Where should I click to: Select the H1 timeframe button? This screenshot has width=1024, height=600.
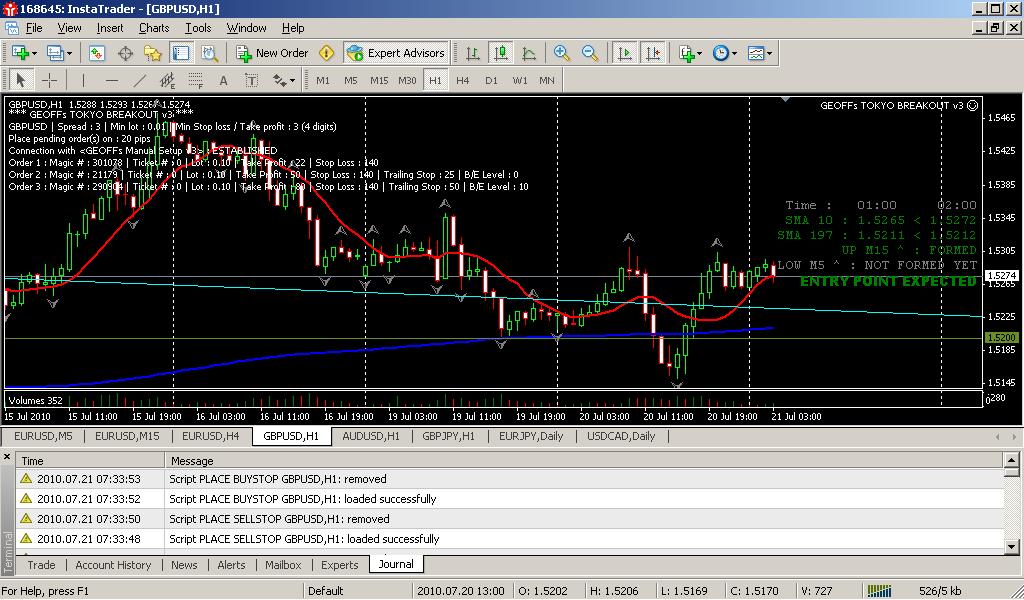pos(435,80)
